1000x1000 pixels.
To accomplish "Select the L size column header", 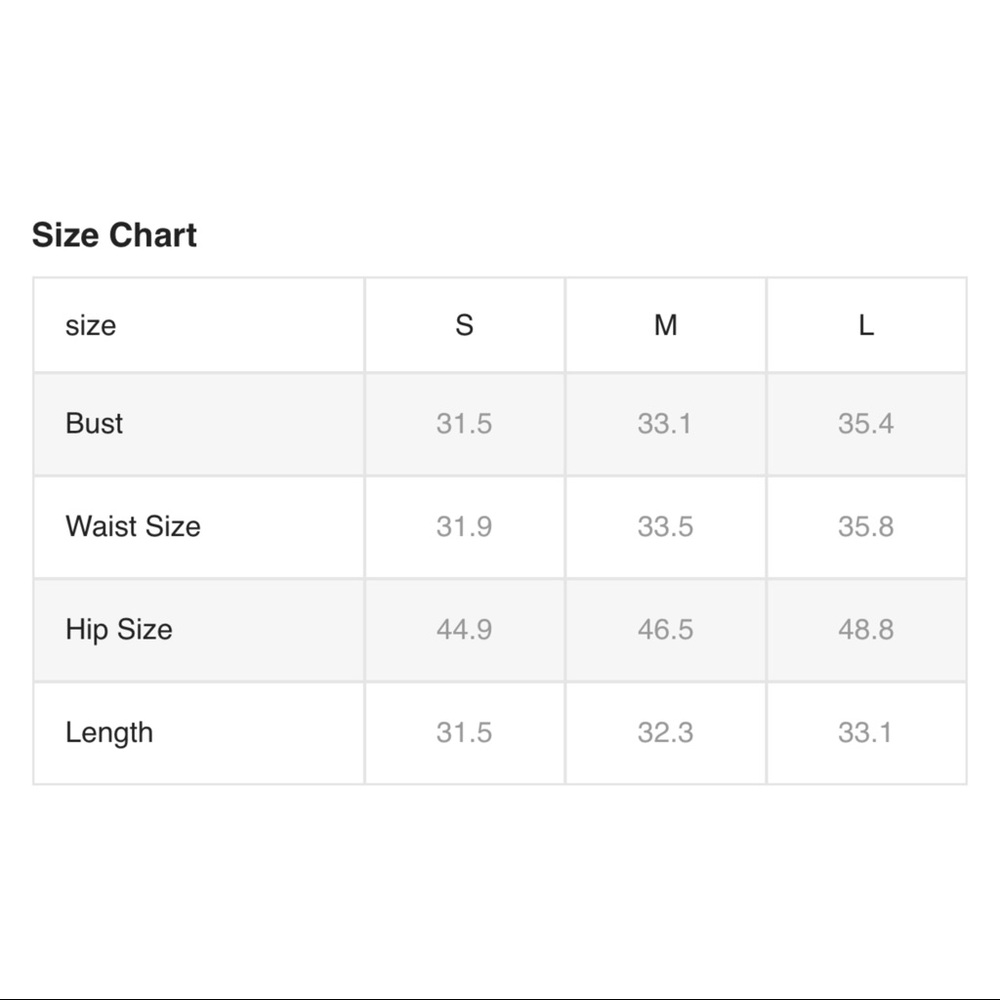I will coord(866,325).
